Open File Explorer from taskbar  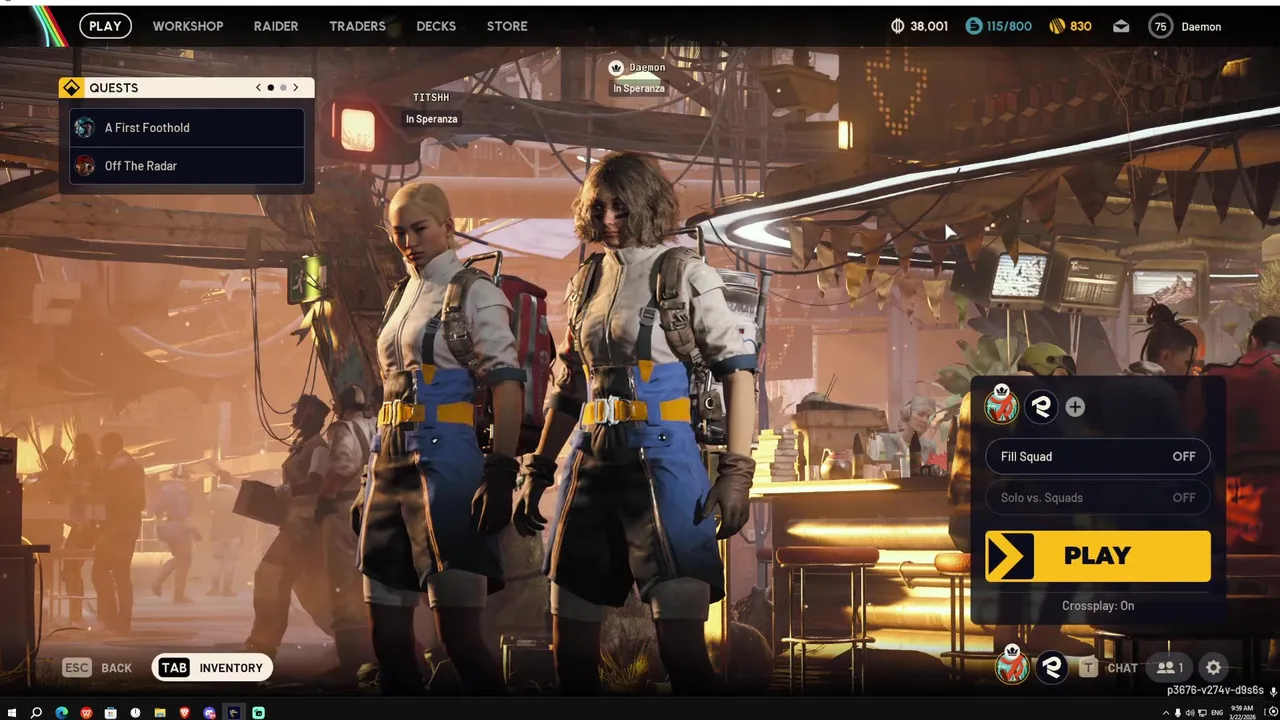[160, 713]
